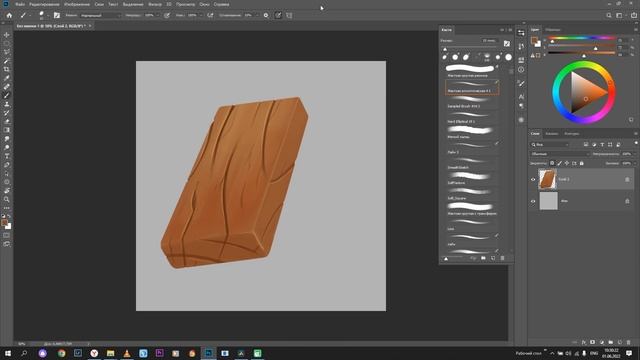The width and height of the screenshot is (640, 360).
Task: Click foreground color swatch in tools panel
Action: 4,222
